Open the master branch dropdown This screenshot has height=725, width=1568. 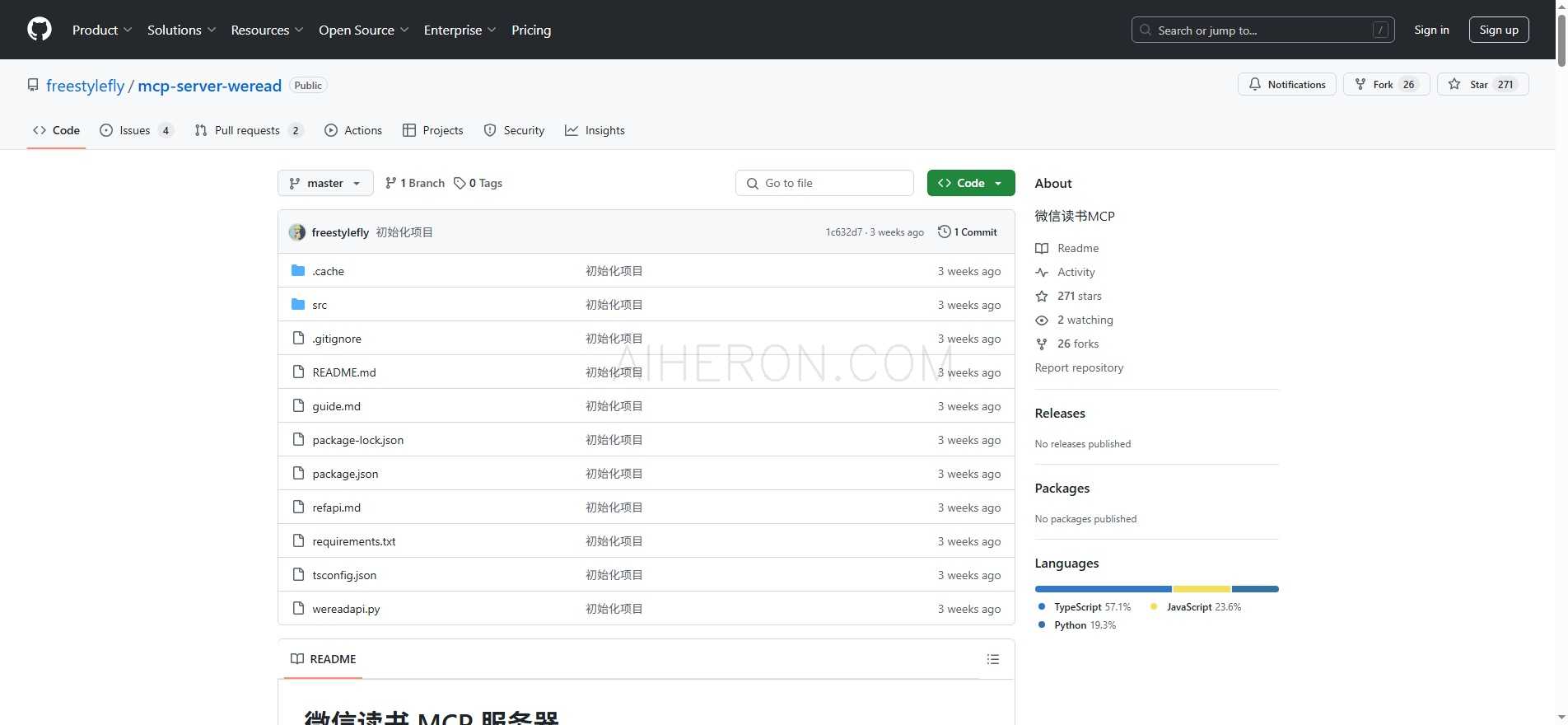tap(325, 183)
